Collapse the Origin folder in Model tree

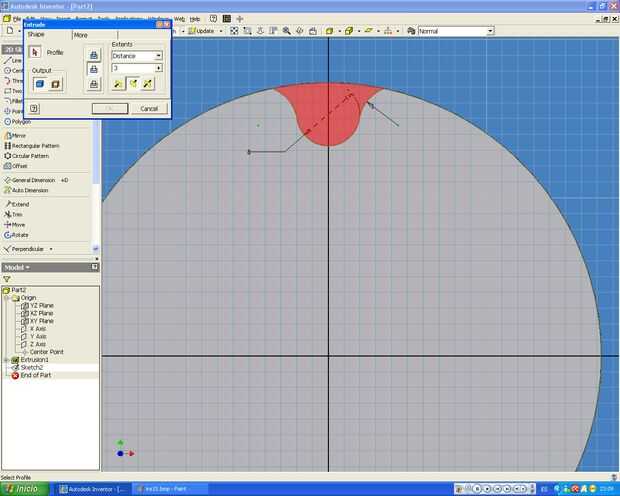pos(6,297)
